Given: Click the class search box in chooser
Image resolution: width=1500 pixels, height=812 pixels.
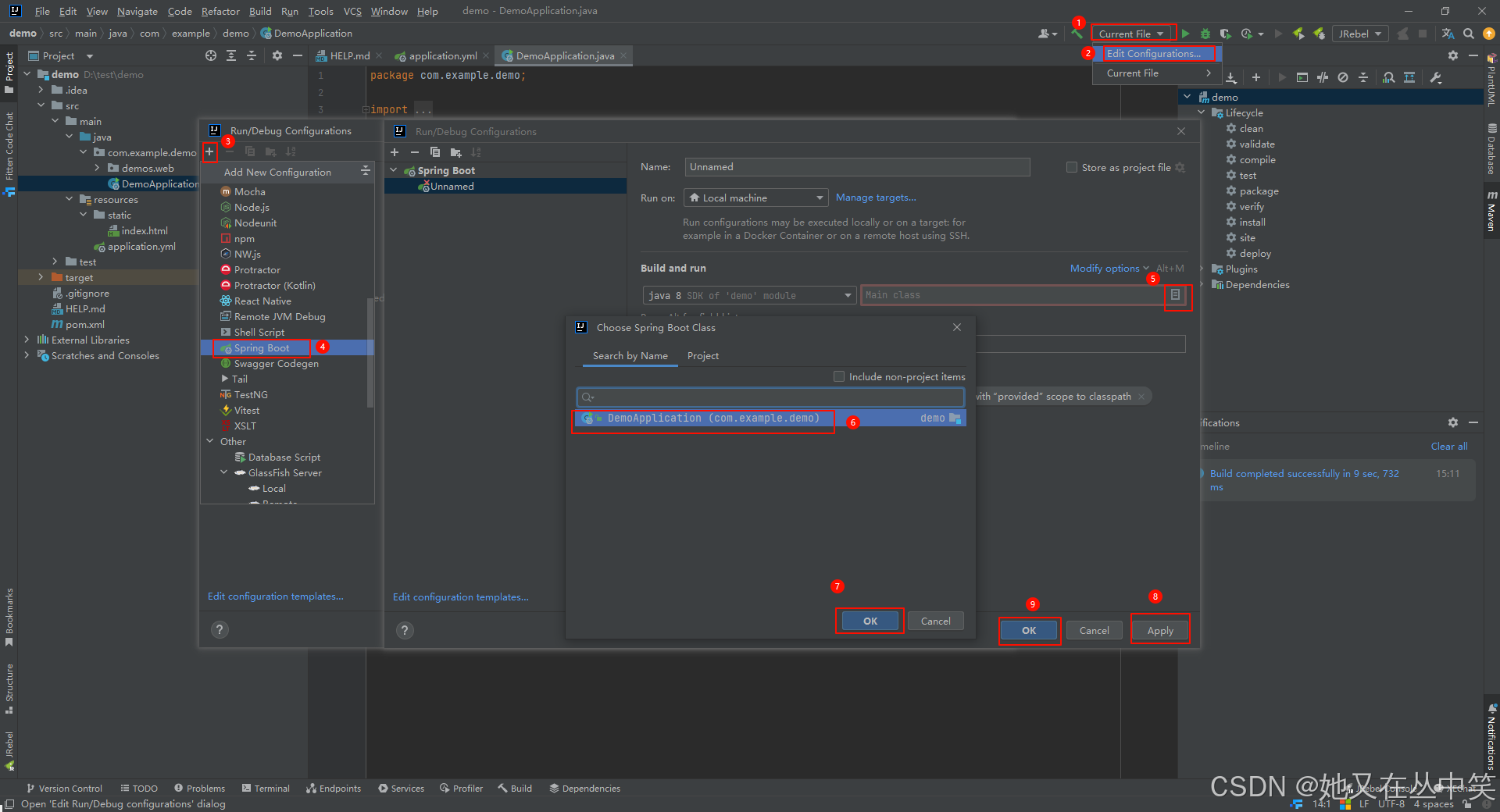Looking at the screenshot, I should tap(770, 397).
